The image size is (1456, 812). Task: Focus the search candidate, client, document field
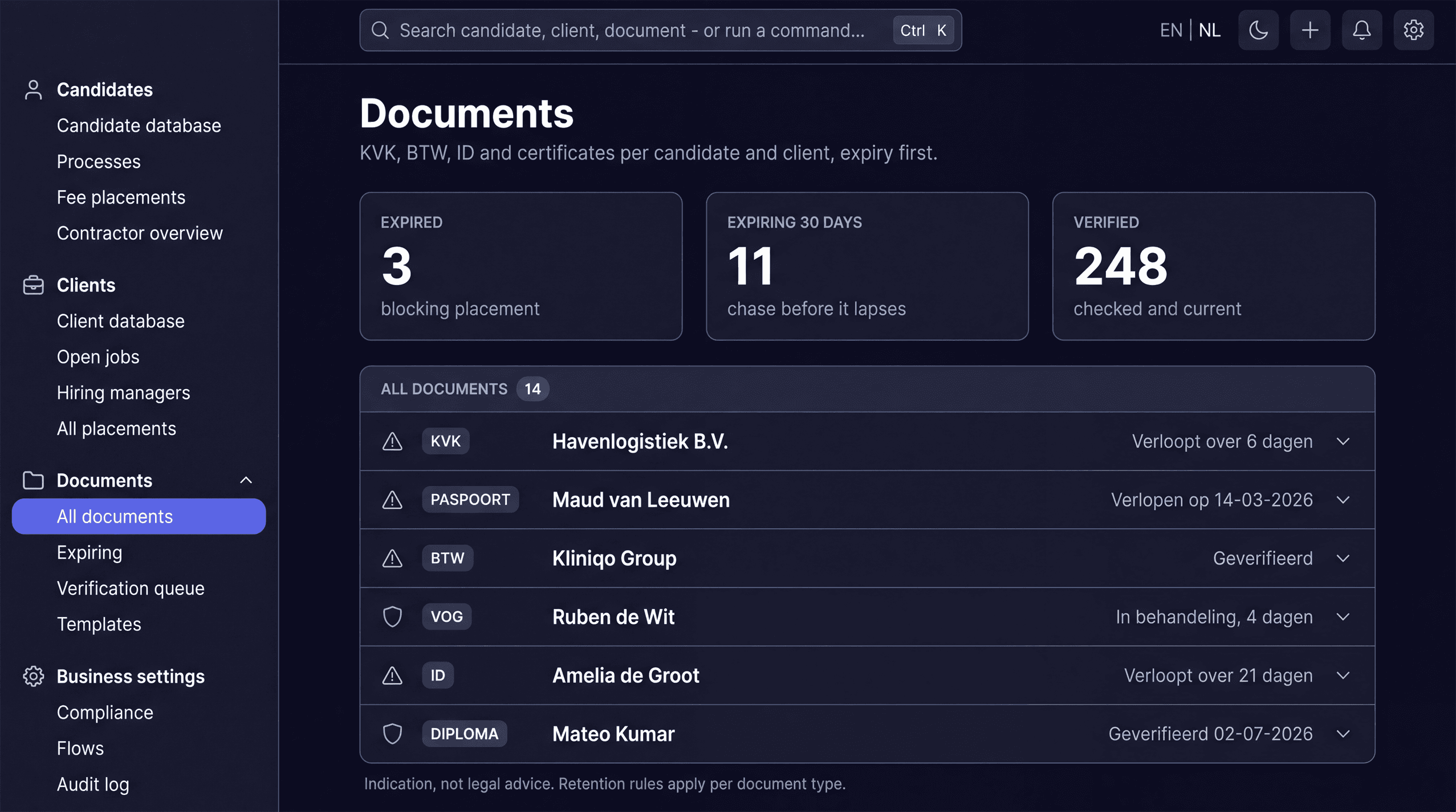pos(661,30)
